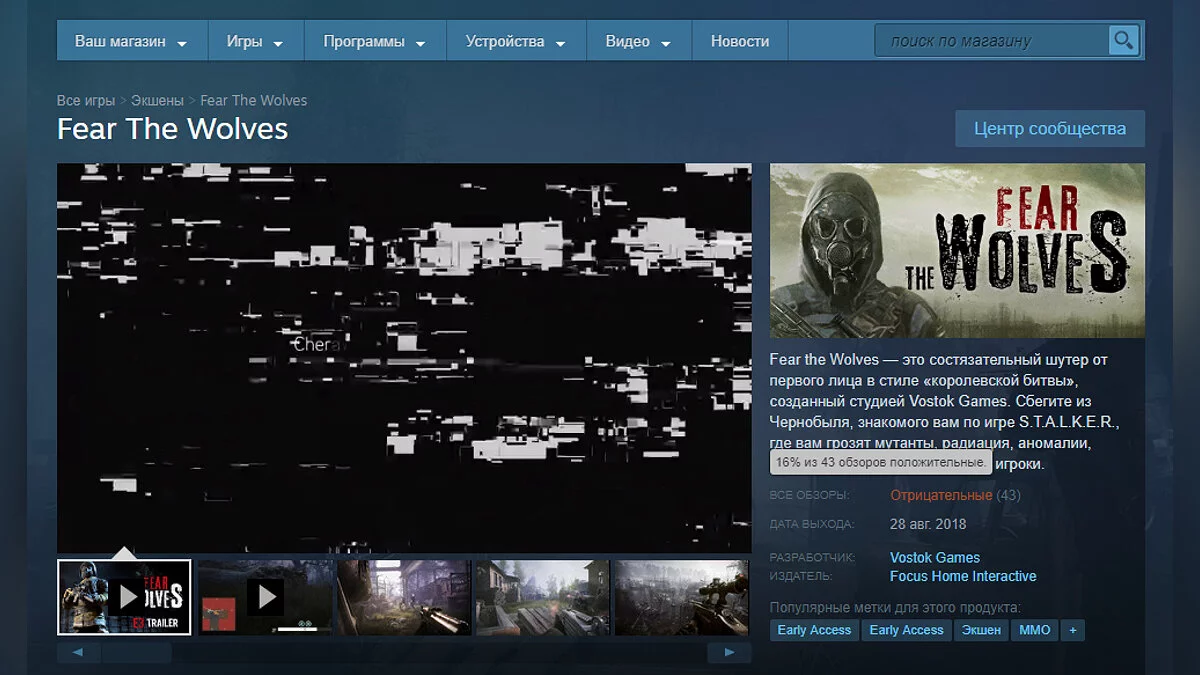Open Центр сообщества button
Image resolution: width=1200 pixels, height=675 pixels.
pyautogui.click(x=1049, y=129)
